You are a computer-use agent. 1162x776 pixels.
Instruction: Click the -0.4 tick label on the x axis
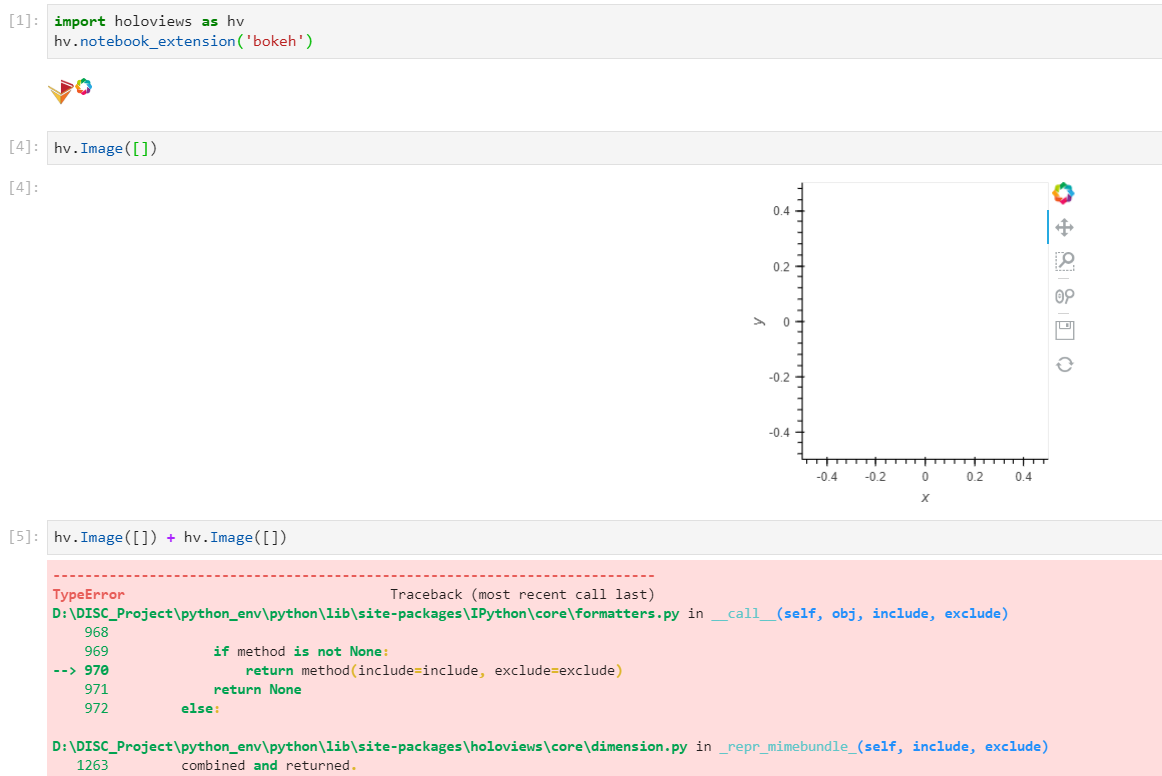click(x=826, y=477)
